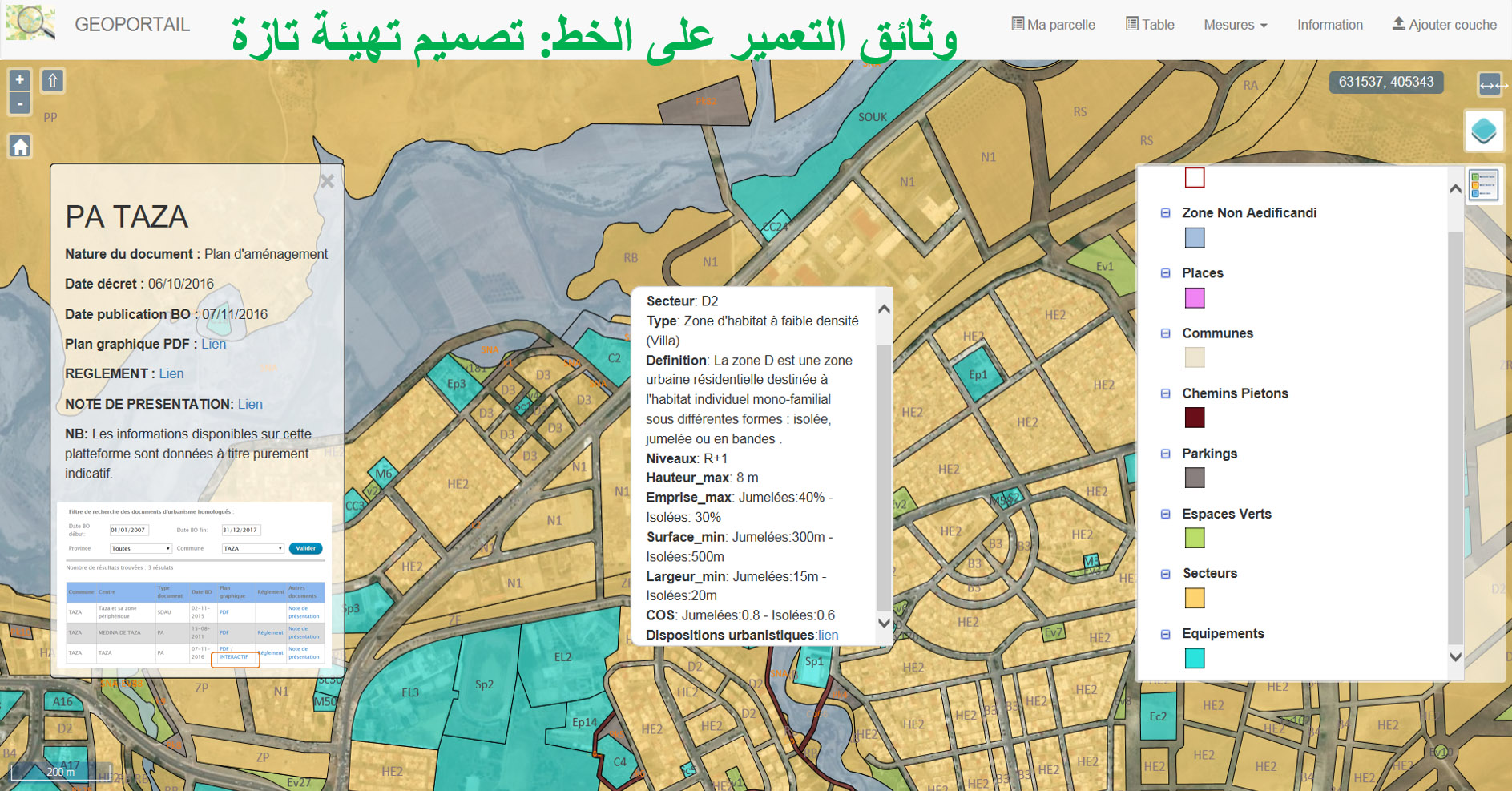The height and width of the screenshot is (791, 1512).
Task: Collapse the Espaces Verts legend group
Action: tap(1166, 514)
